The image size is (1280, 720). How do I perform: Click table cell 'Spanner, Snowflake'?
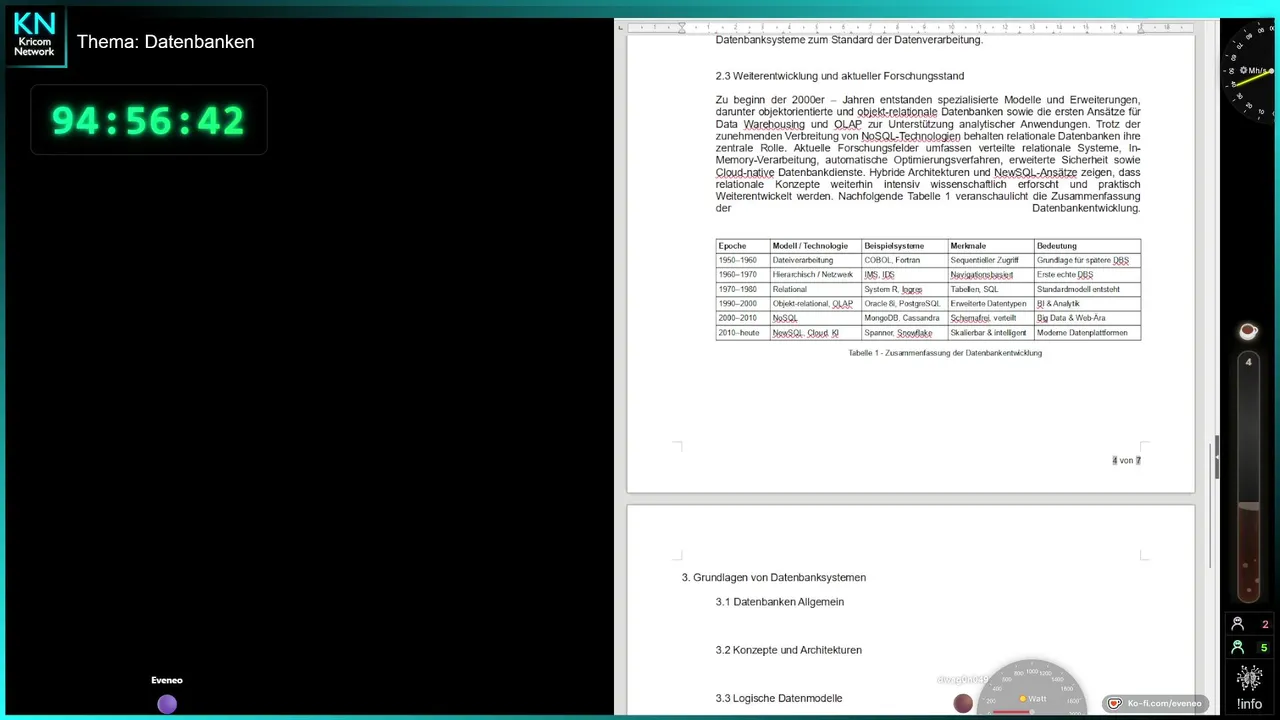(x=905, y=333)
